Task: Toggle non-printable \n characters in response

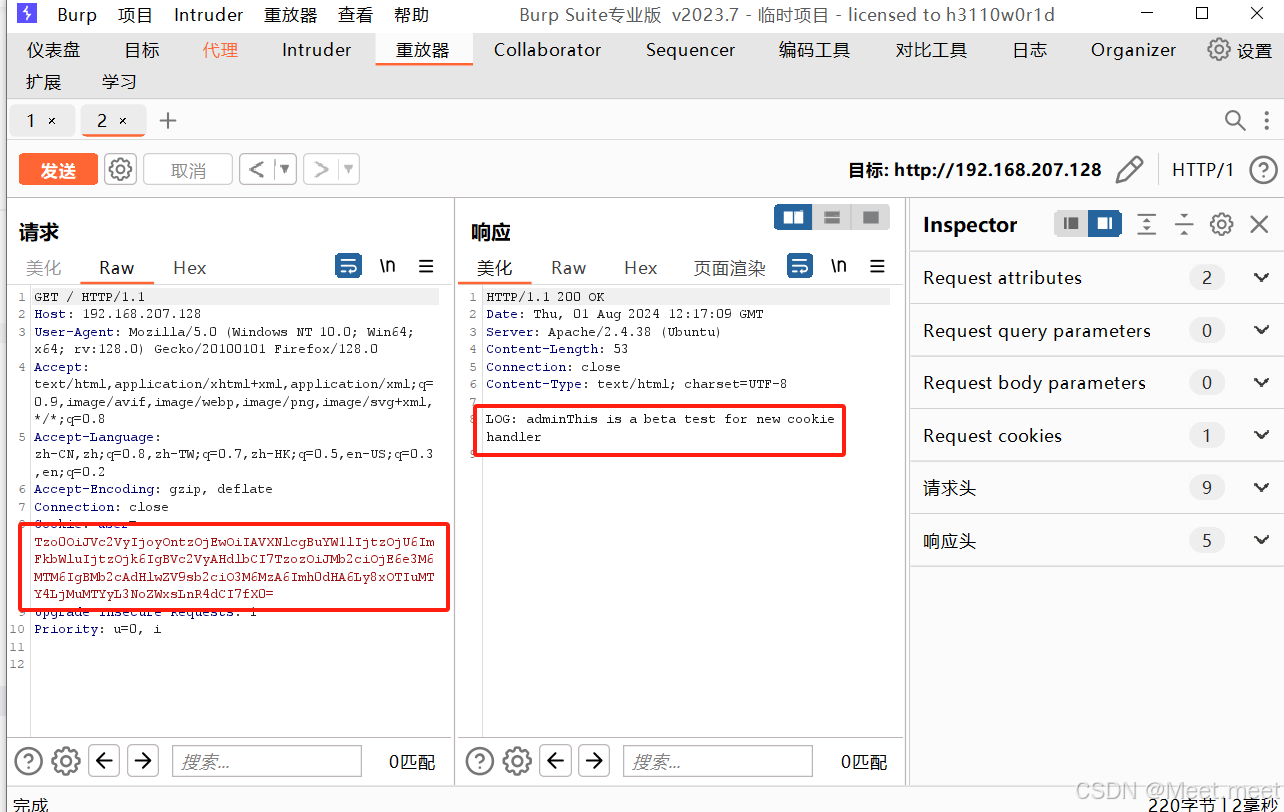Action: (x=839, y=266)
